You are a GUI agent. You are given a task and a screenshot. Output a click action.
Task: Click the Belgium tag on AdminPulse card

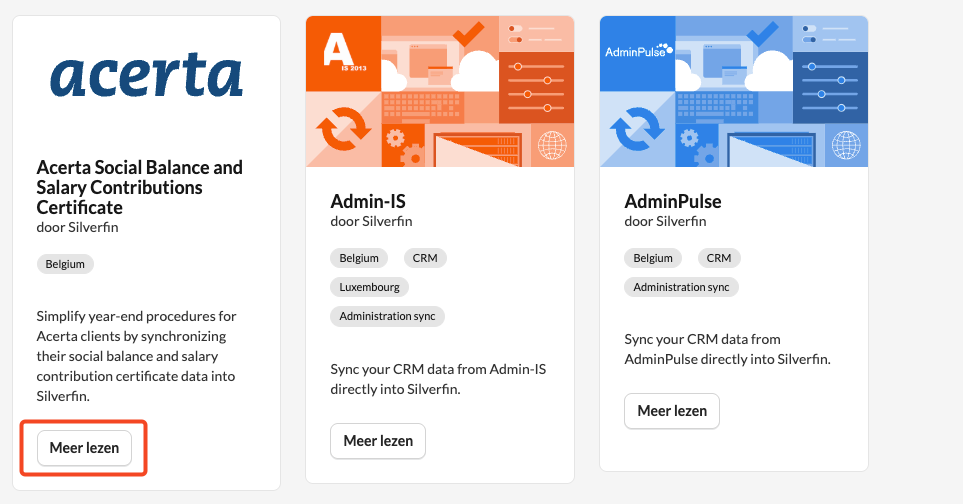[653, 258]
